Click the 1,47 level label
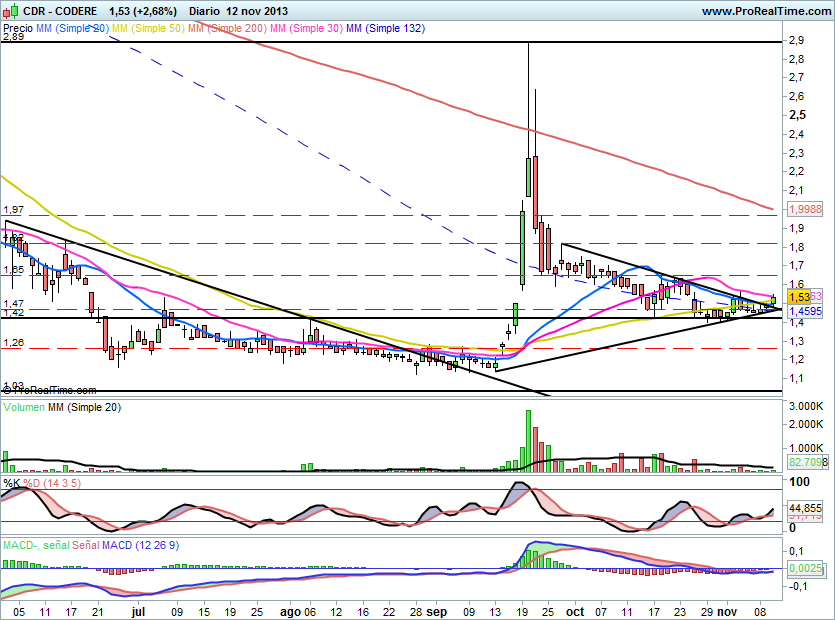Image resolution: width=835 pixels, height=620 pixels. pyautogui.click(x=13, y=304)
